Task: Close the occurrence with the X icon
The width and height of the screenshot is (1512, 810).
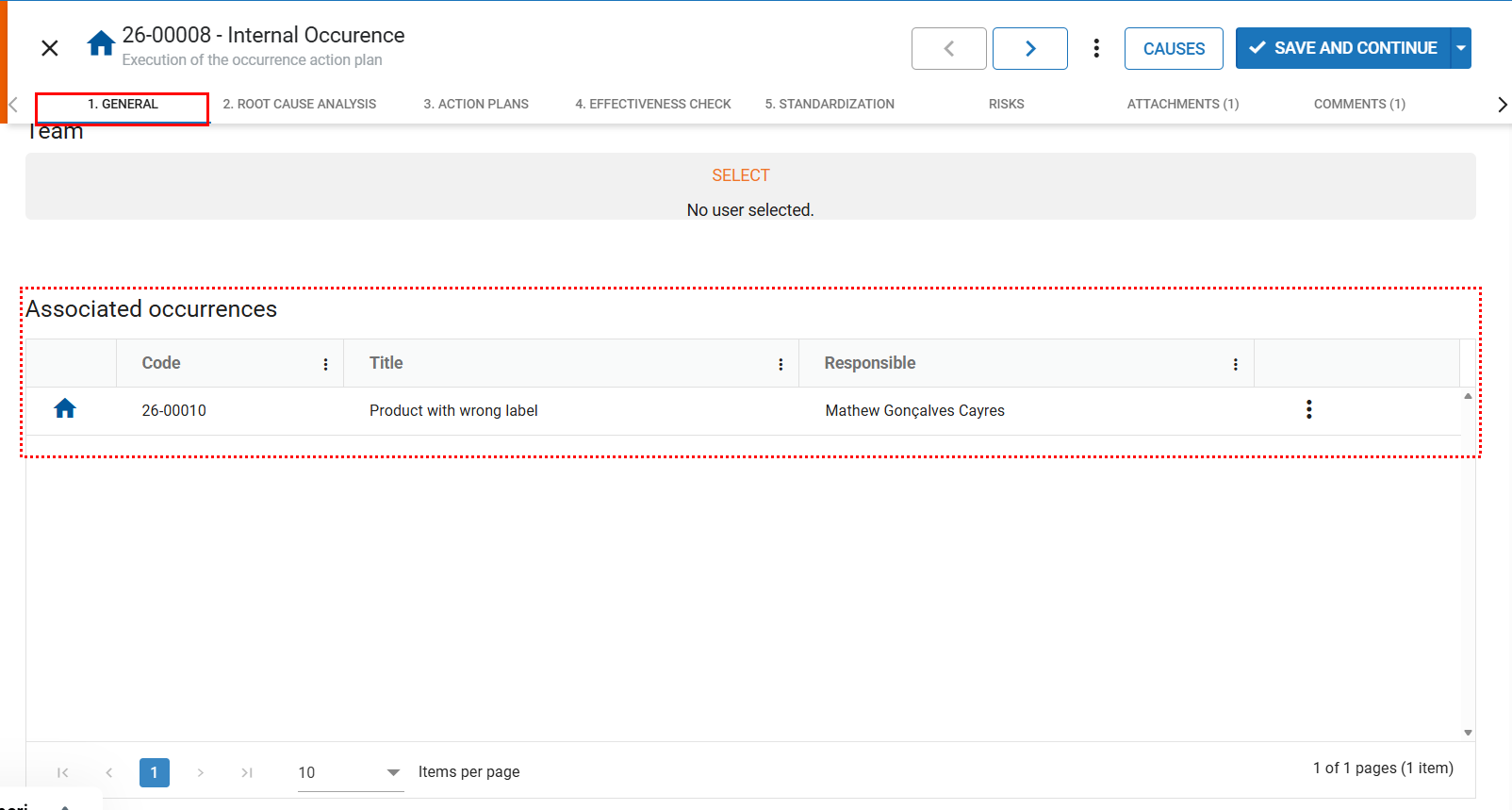Action: 50,48
